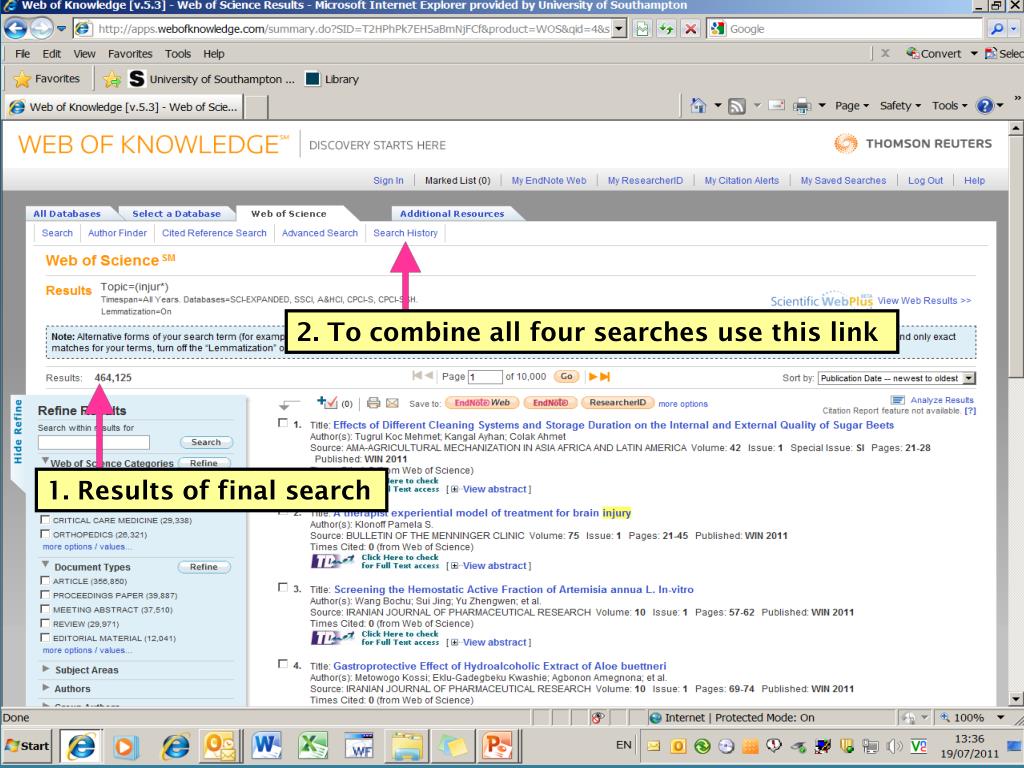Open Windows Media Player from taskbar
1024x768 pixels.
tap(125, 746)
